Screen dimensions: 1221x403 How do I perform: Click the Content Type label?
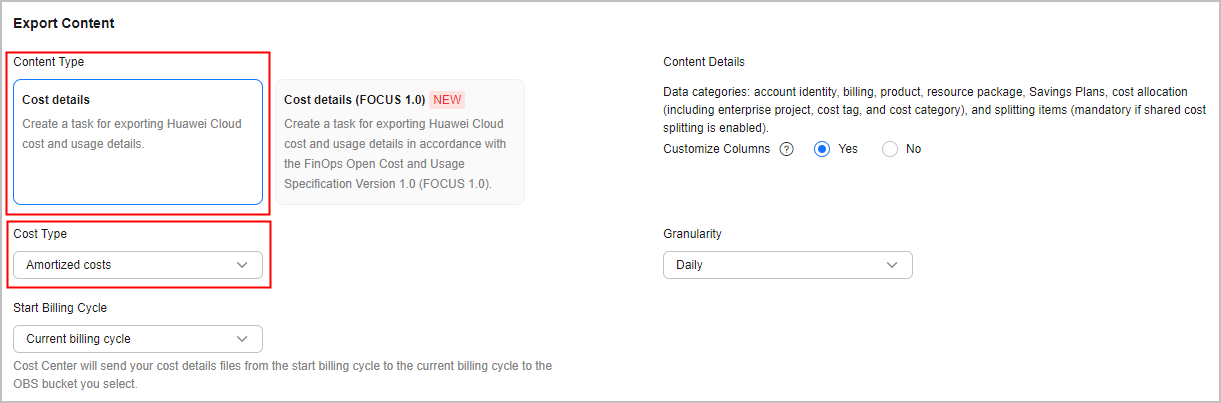[49, 62]
